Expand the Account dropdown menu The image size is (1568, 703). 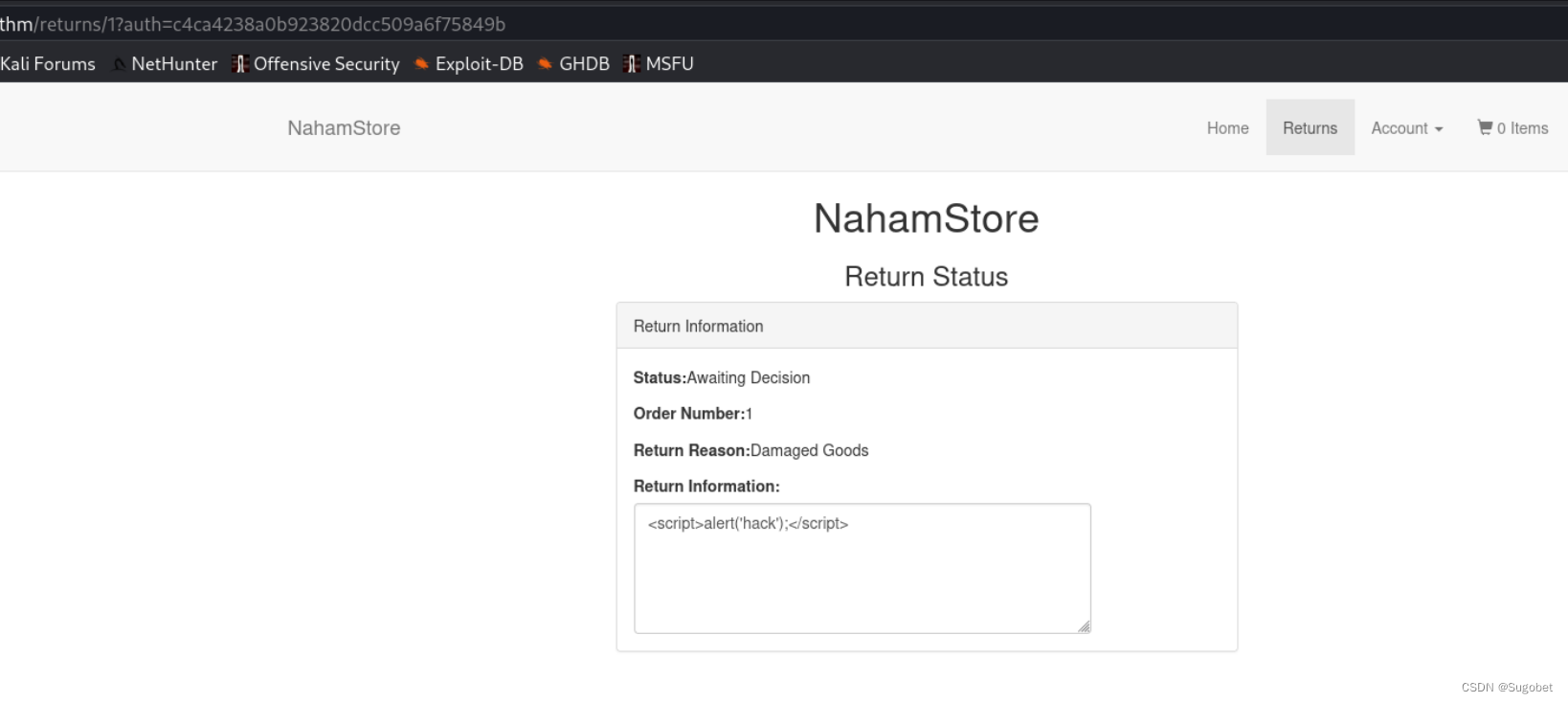pos(1406,128)
